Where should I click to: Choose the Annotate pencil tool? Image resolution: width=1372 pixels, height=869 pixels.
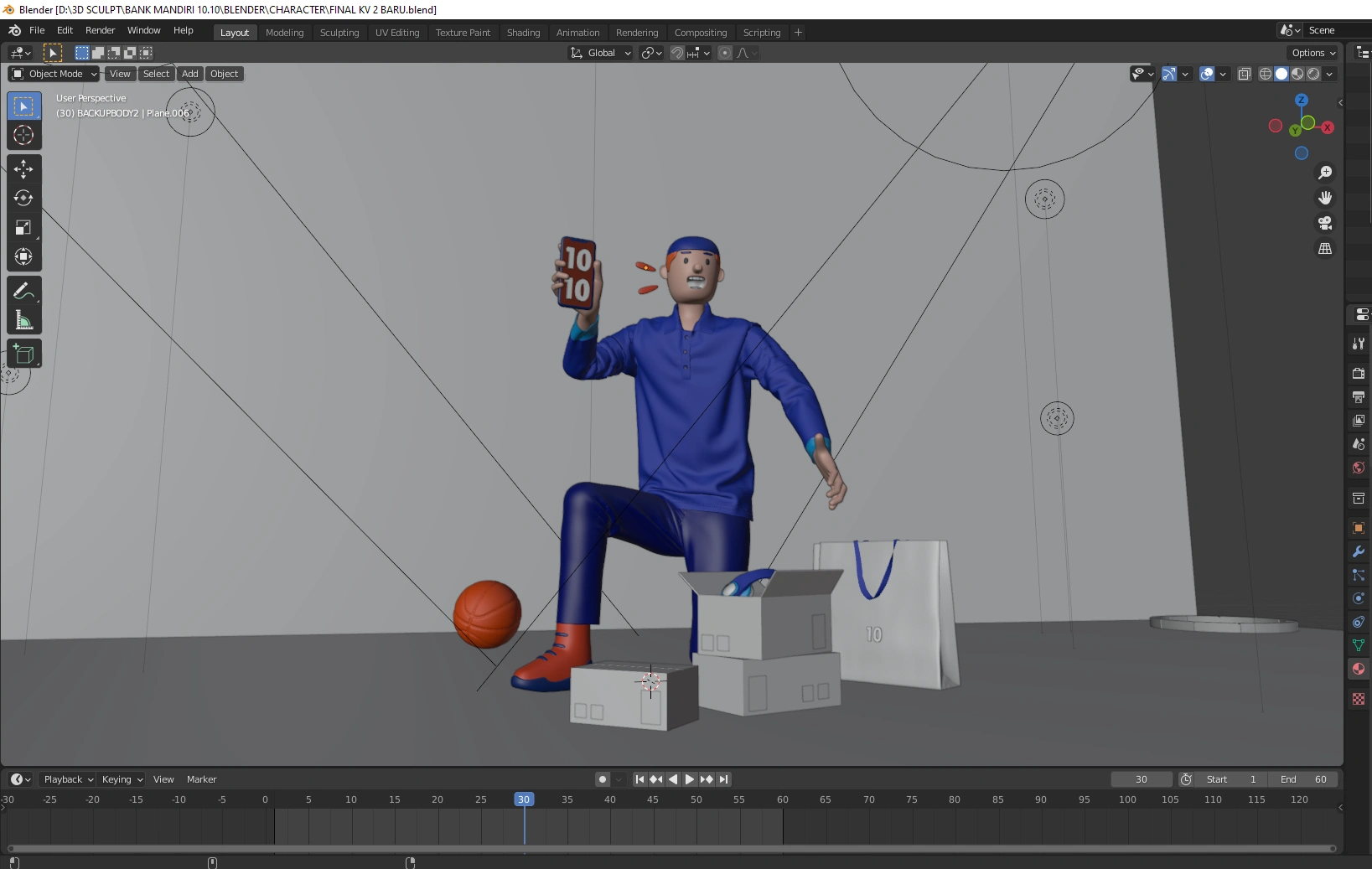coord(23,291)
